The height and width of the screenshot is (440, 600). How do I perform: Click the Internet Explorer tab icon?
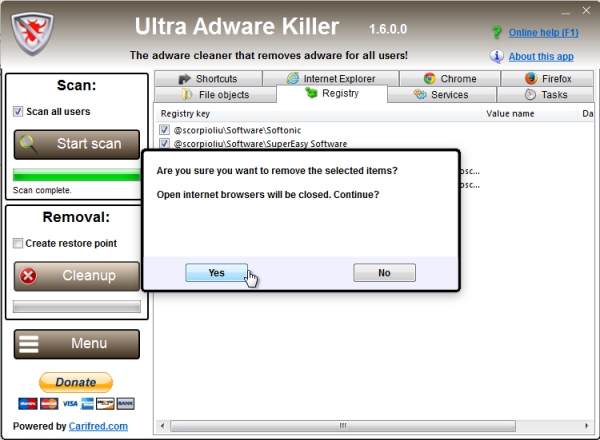(x=293, y=78)
